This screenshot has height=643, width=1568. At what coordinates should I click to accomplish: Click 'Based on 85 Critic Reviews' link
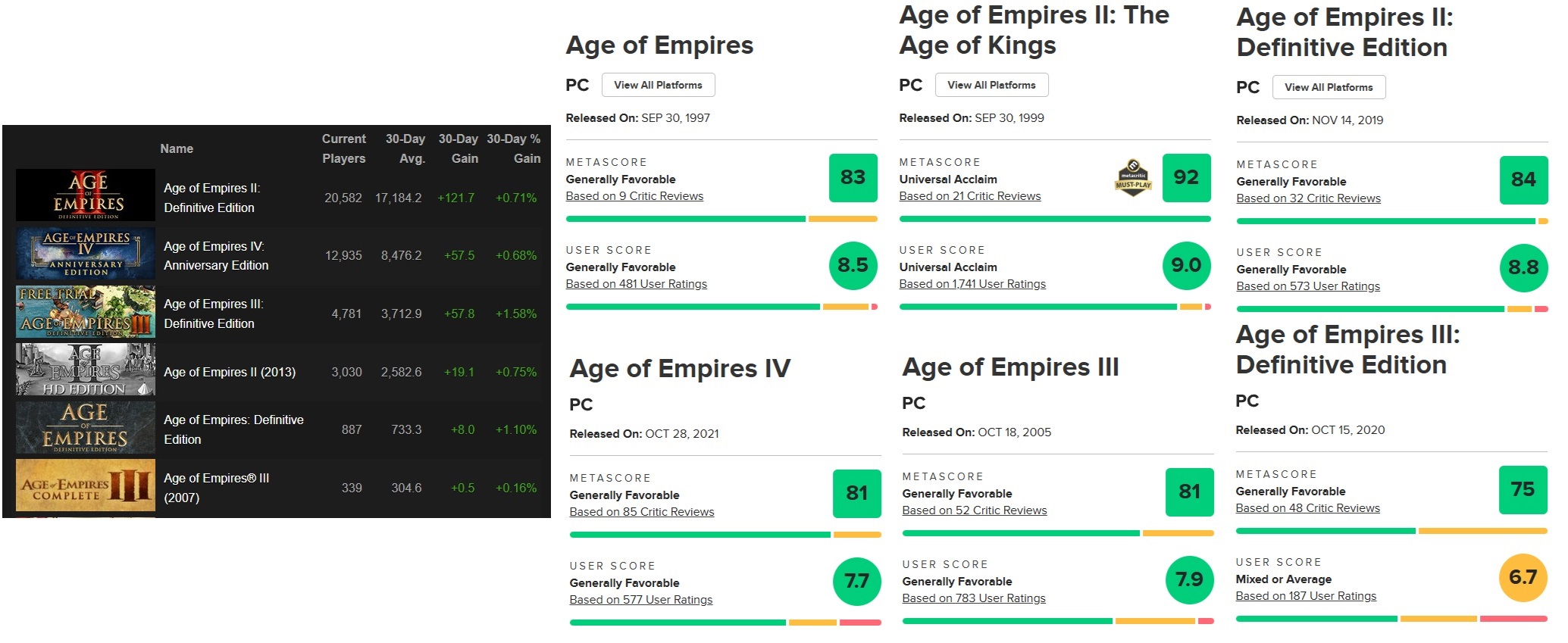tap(642, 512)
